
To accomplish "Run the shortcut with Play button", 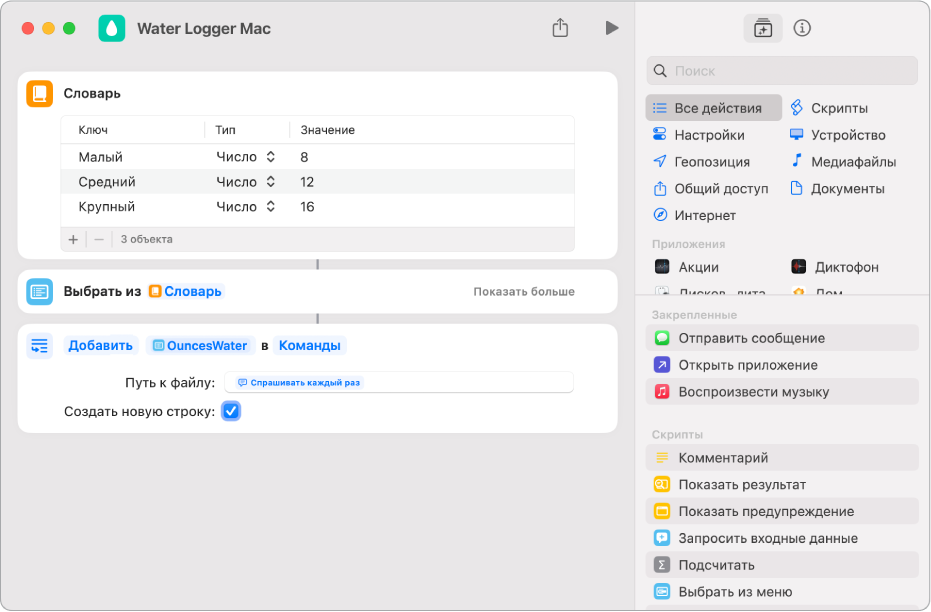I will click(612, 28).
